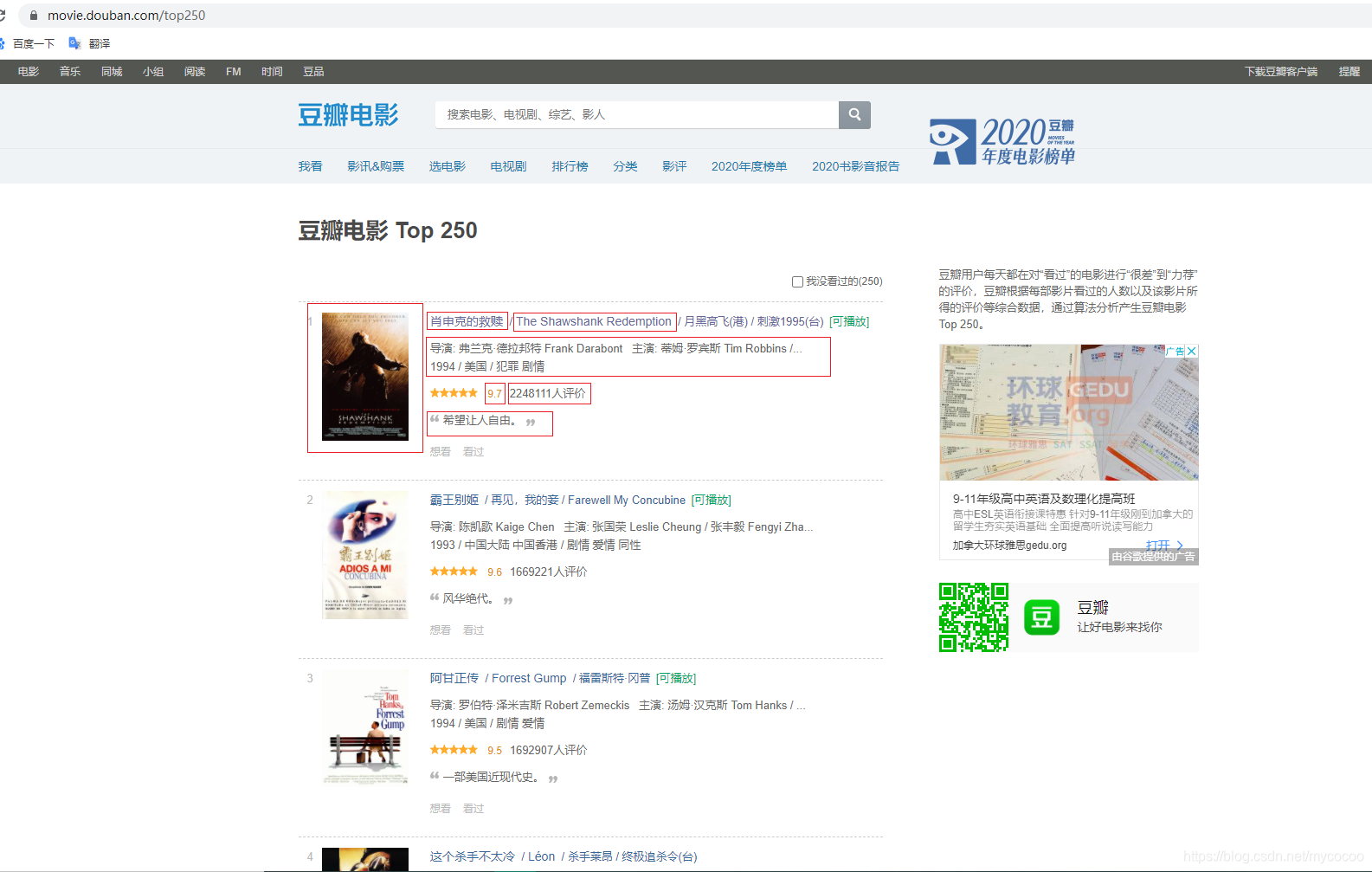Open 时间 in the top navigation bar
Image resolution: width=1372 pixels, height=872 pixels.
coord(272,72)
